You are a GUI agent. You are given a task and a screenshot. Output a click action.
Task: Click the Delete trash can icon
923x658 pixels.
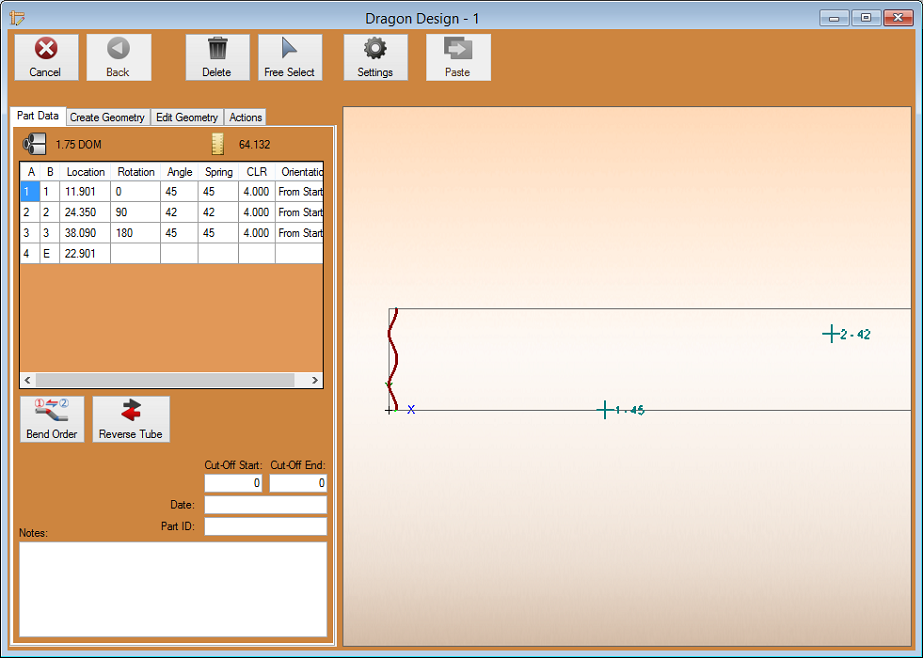point(217,48)
